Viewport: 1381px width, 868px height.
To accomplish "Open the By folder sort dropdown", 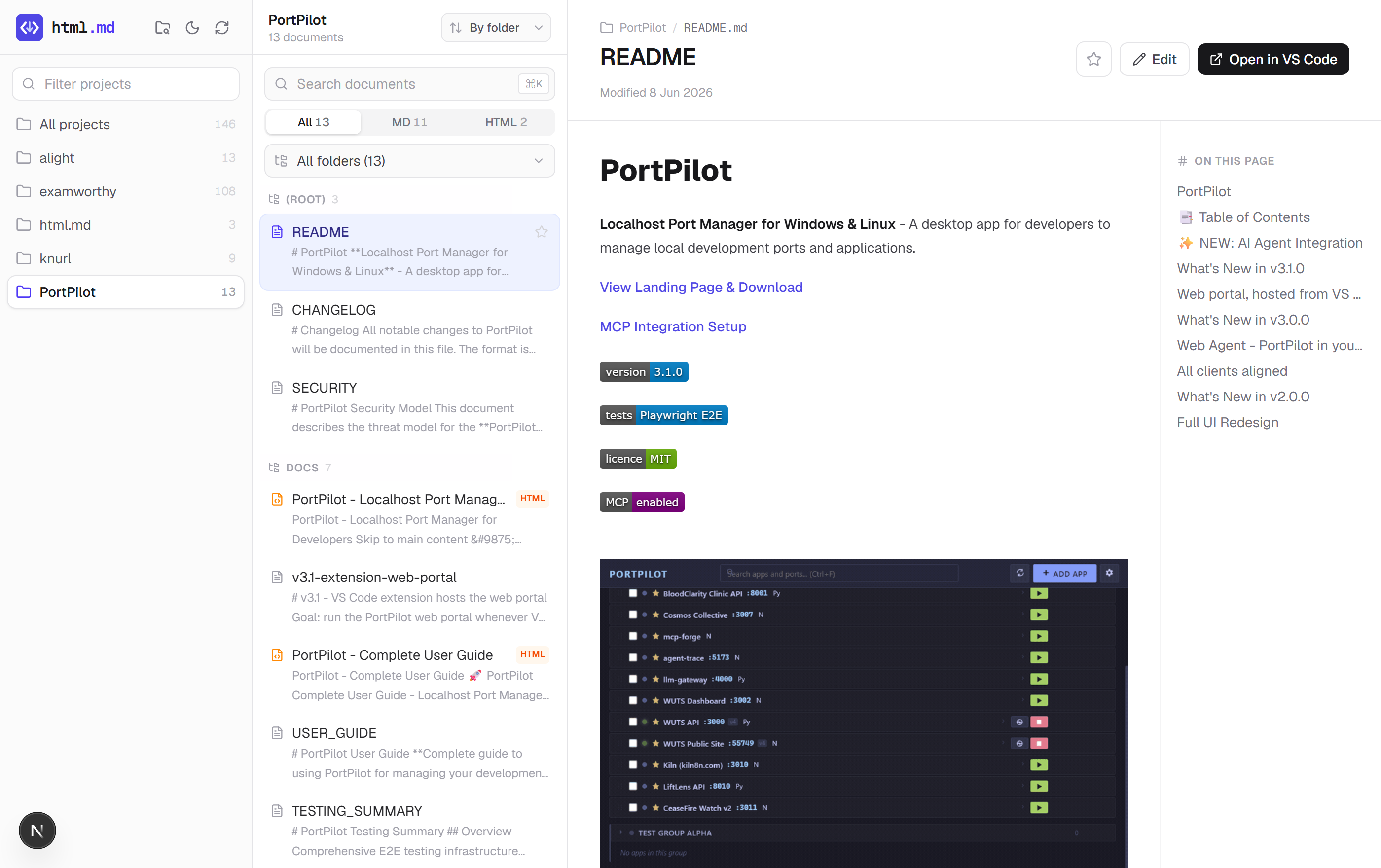I will click(496, 28).
